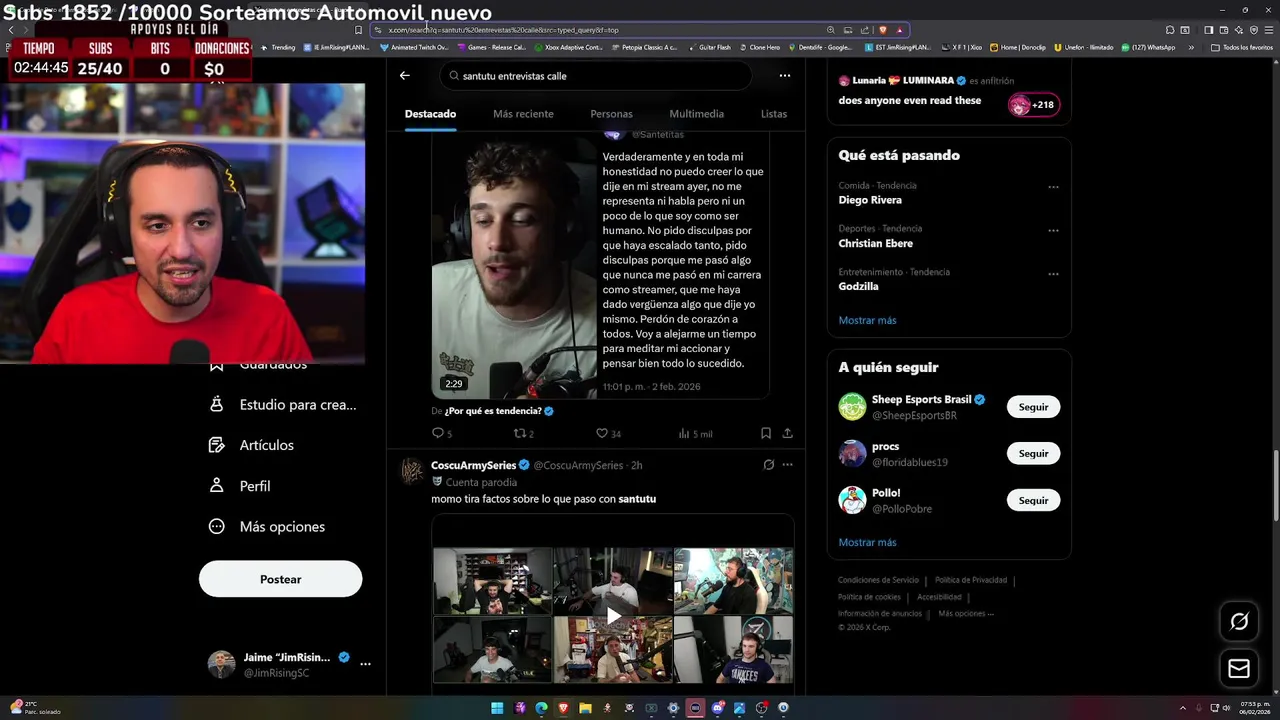Viewport: 1280px width, 720px height.
Task: Open more options on CoscuArmySeries tweet
Action: pos(787,465)
